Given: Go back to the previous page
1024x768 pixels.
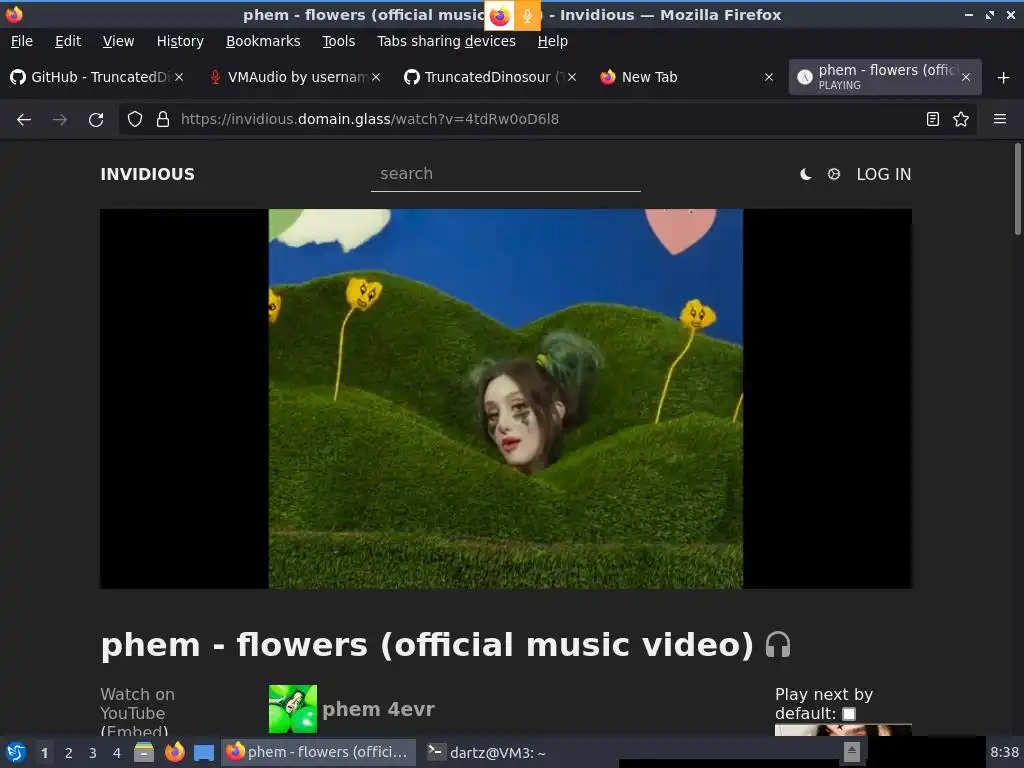Looking at the screenshot, I should (x=24, y=120).
